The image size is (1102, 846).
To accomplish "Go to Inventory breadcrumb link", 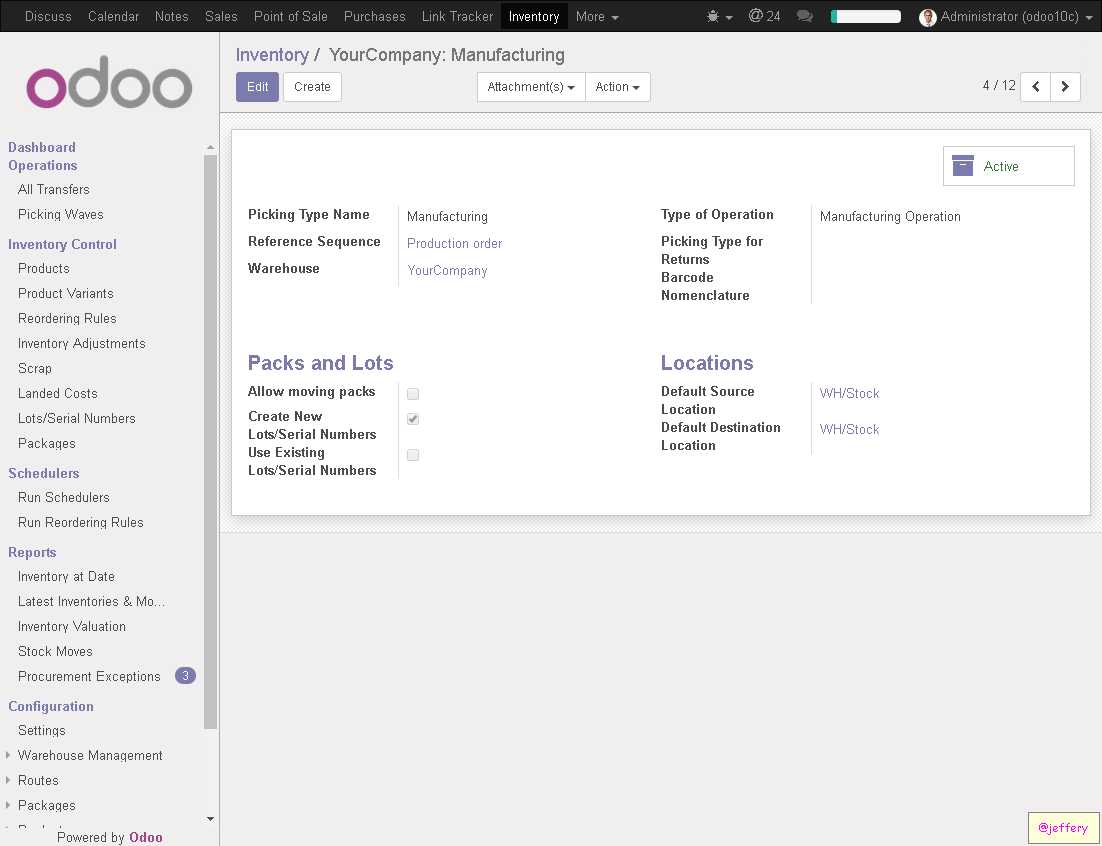I will tap(272, 55).
